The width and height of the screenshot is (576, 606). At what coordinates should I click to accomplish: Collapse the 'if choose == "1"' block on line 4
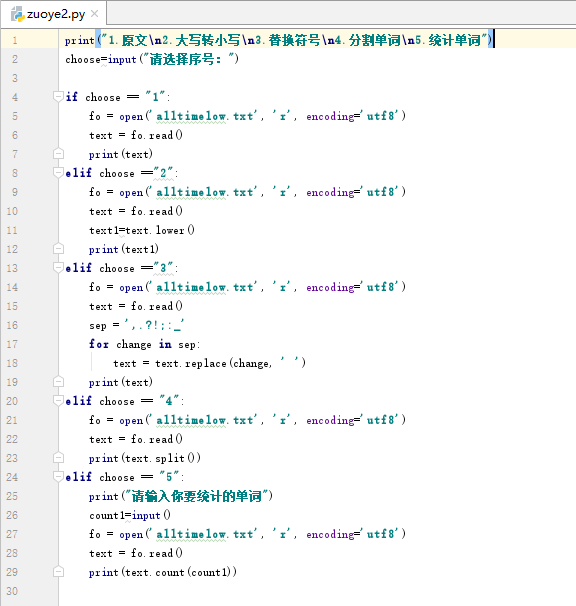pyautogui.click(x=58, y=96)
